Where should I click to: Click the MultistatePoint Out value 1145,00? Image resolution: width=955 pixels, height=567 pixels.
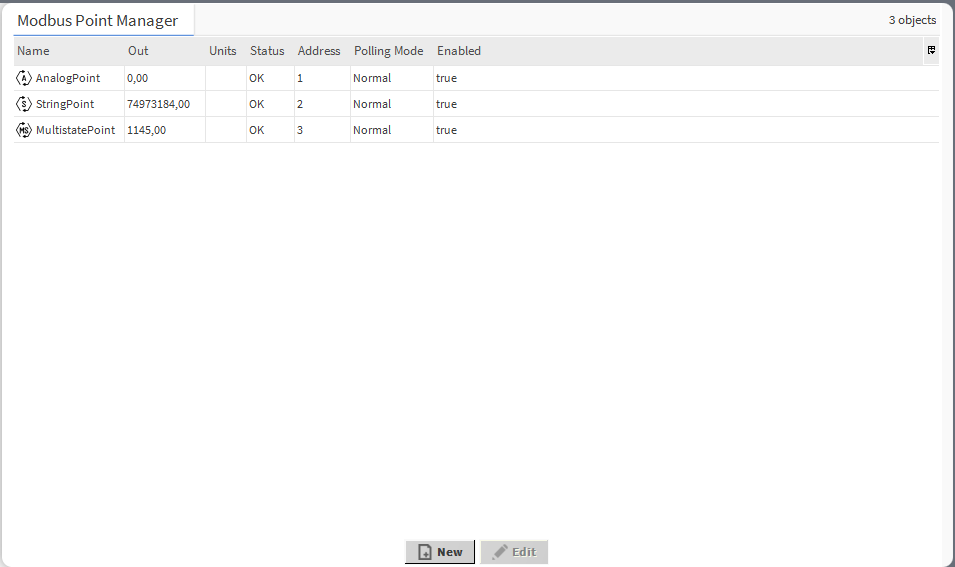(x=146, y=130)
